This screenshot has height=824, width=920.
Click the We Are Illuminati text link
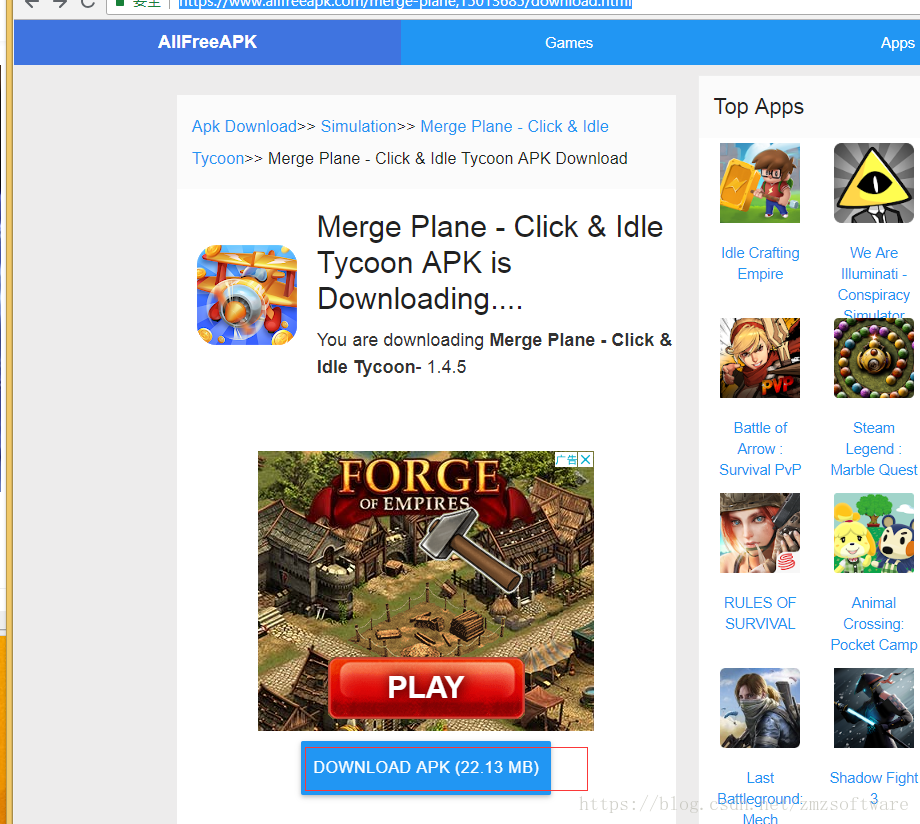click(x=874, y=283)
